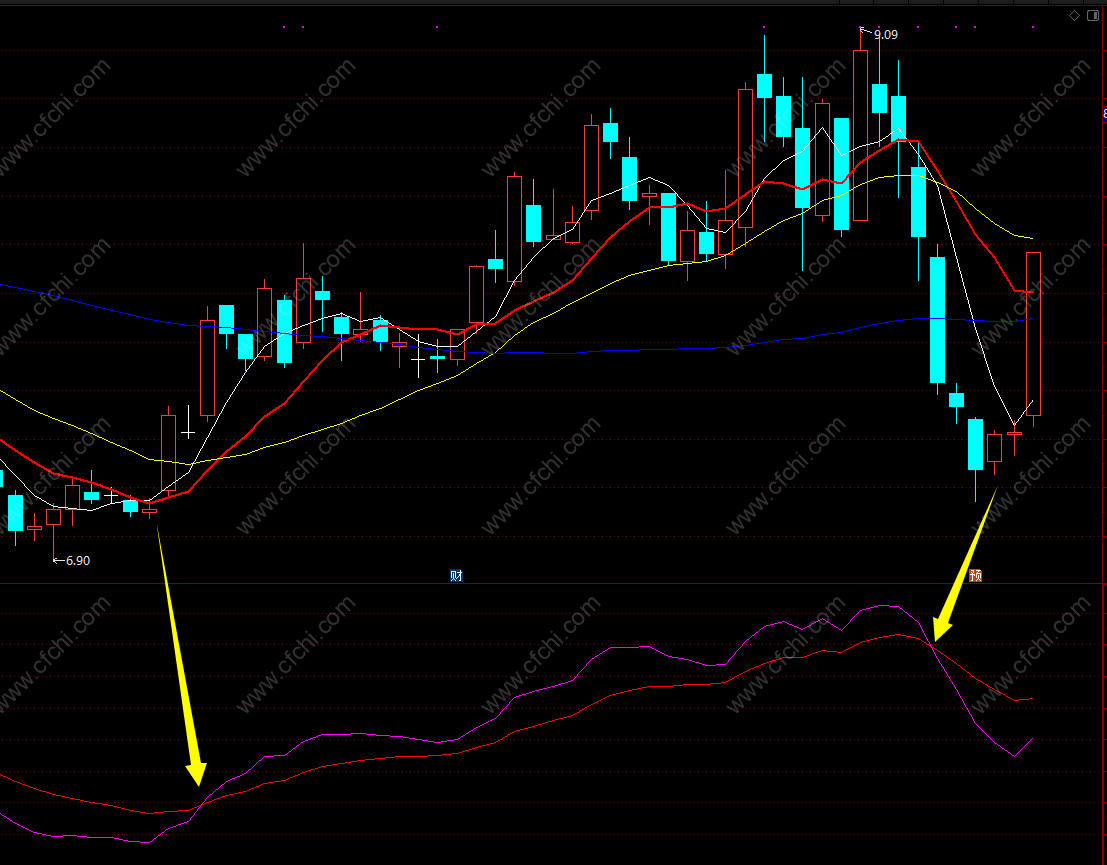Click the 9.09 high price label
The width and height of the screenshot is (1107, 865).
tap(886, 35)
